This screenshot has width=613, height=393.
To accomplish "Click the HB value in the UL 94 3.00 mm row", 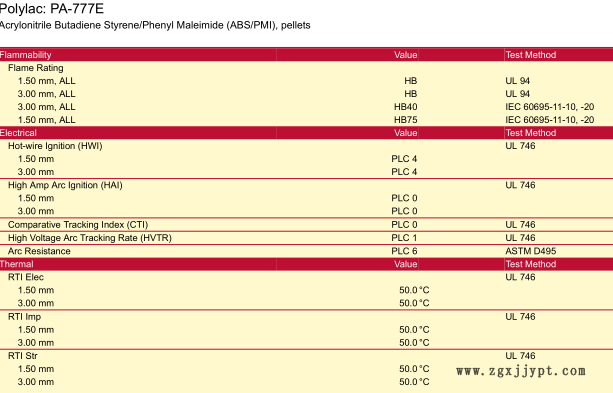I will click(410, 94).
